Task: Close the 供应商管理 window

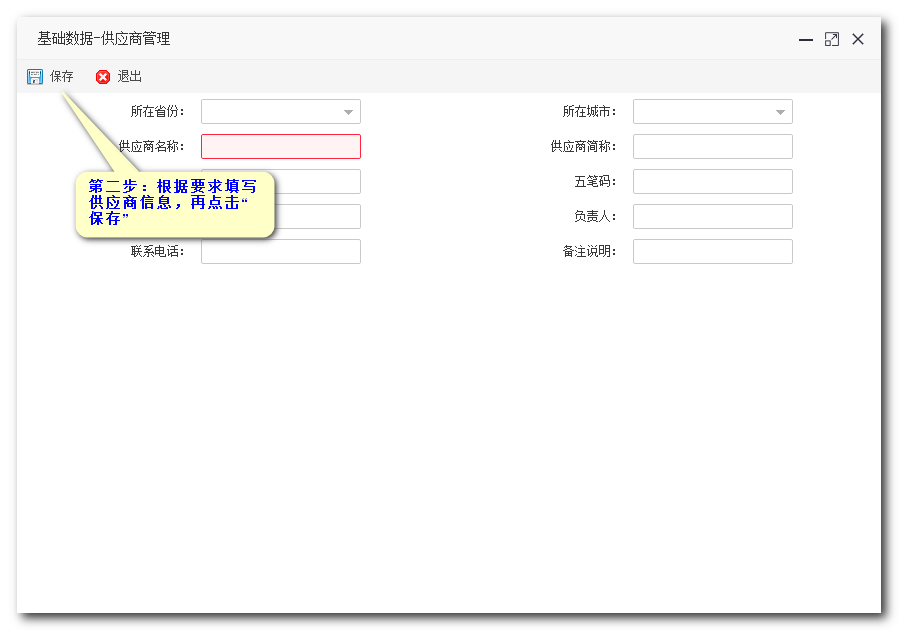Action: click(858, 40)
